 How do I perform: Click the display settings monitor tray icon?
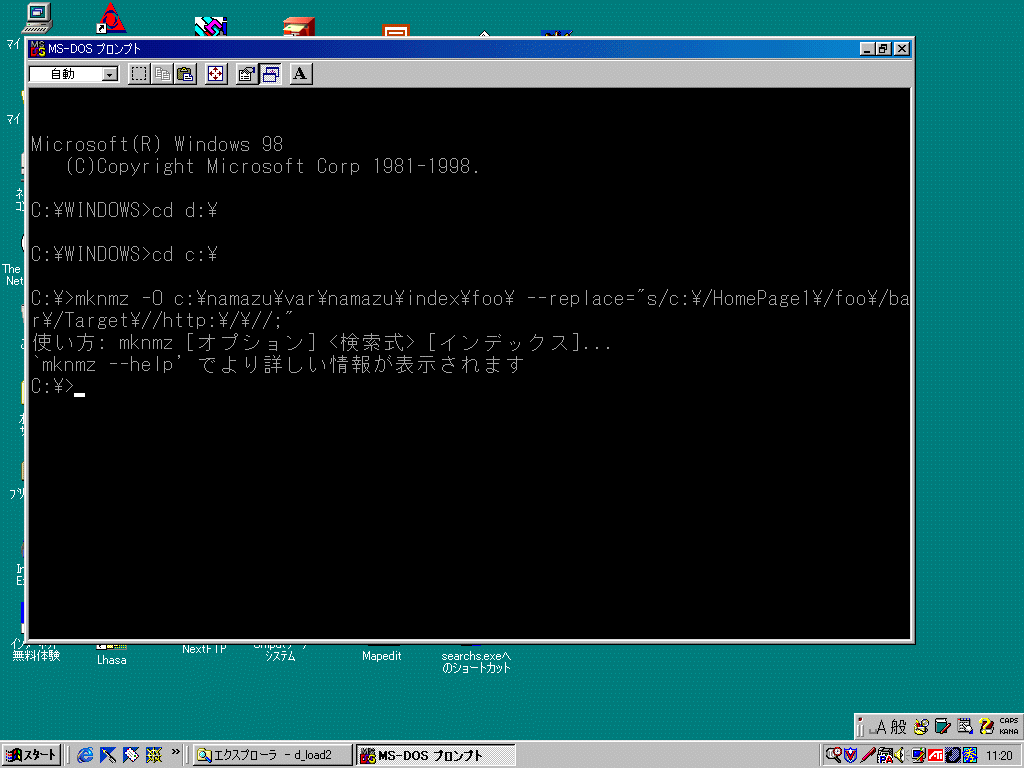tap(918, 755)
